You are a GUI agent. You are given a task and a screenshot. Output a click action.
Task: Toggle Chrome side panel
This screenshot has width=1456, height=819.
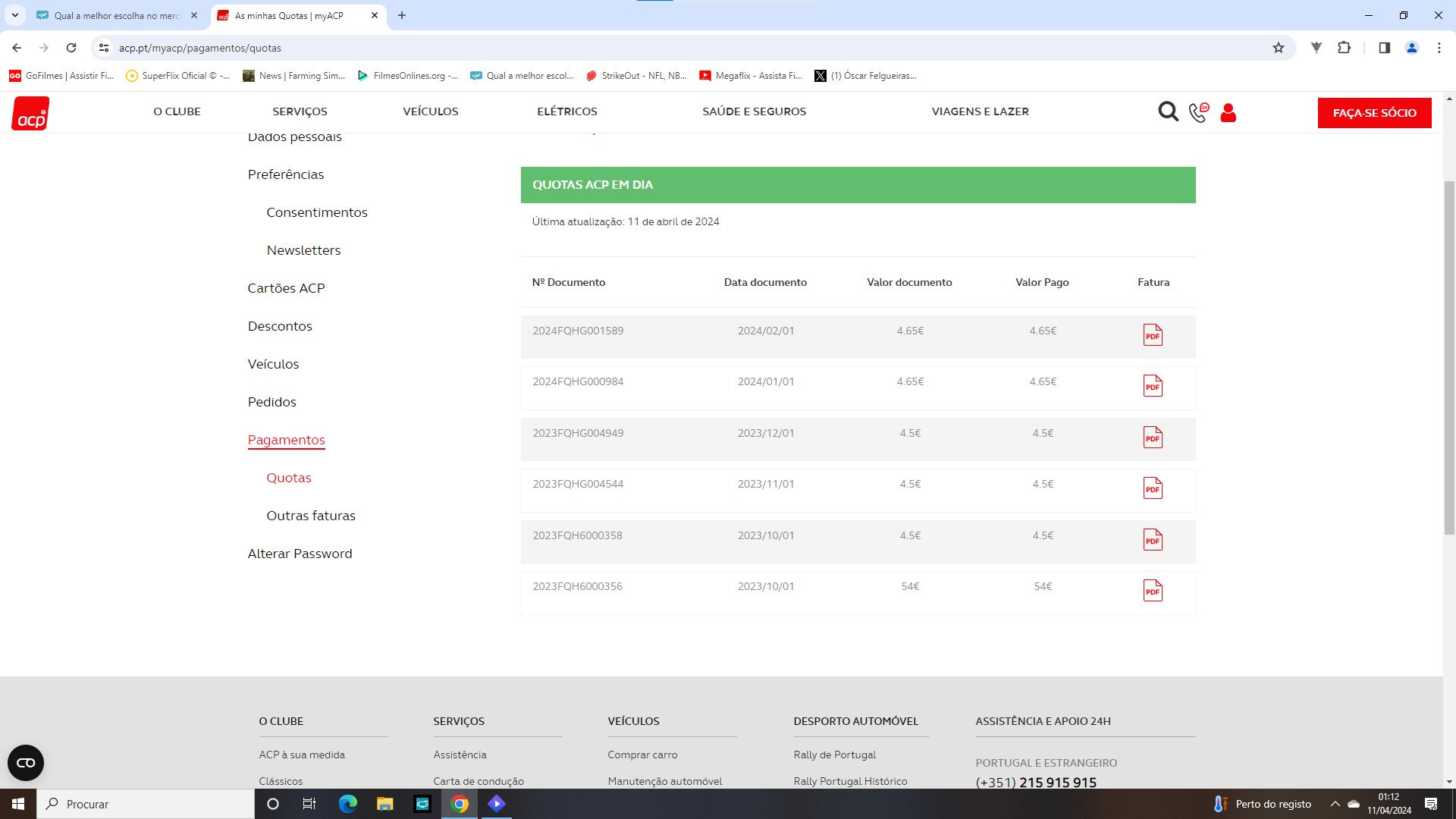coord(1384,48)
